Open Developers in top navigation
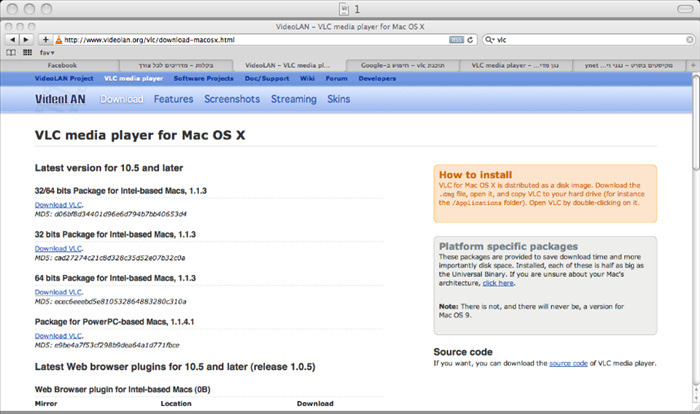The width and height of the screenshot is (700, 414). 377,79
